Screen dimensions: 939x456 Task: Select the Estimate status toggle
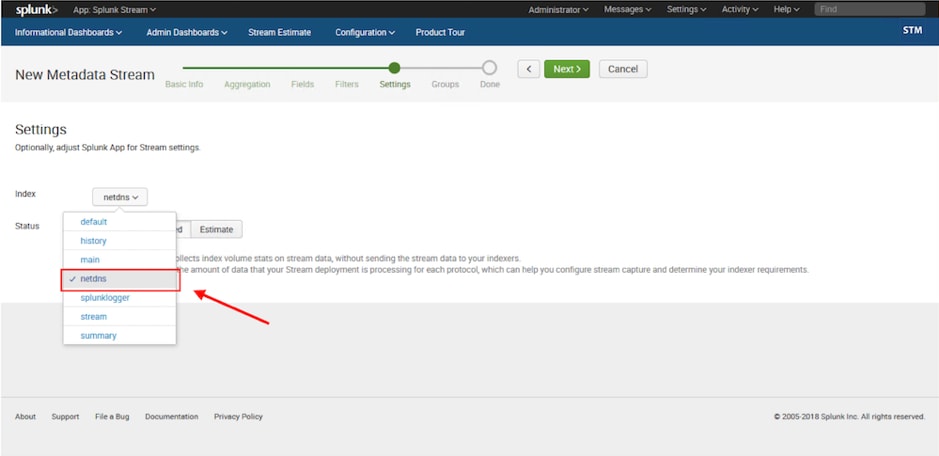tap(216, 230)
